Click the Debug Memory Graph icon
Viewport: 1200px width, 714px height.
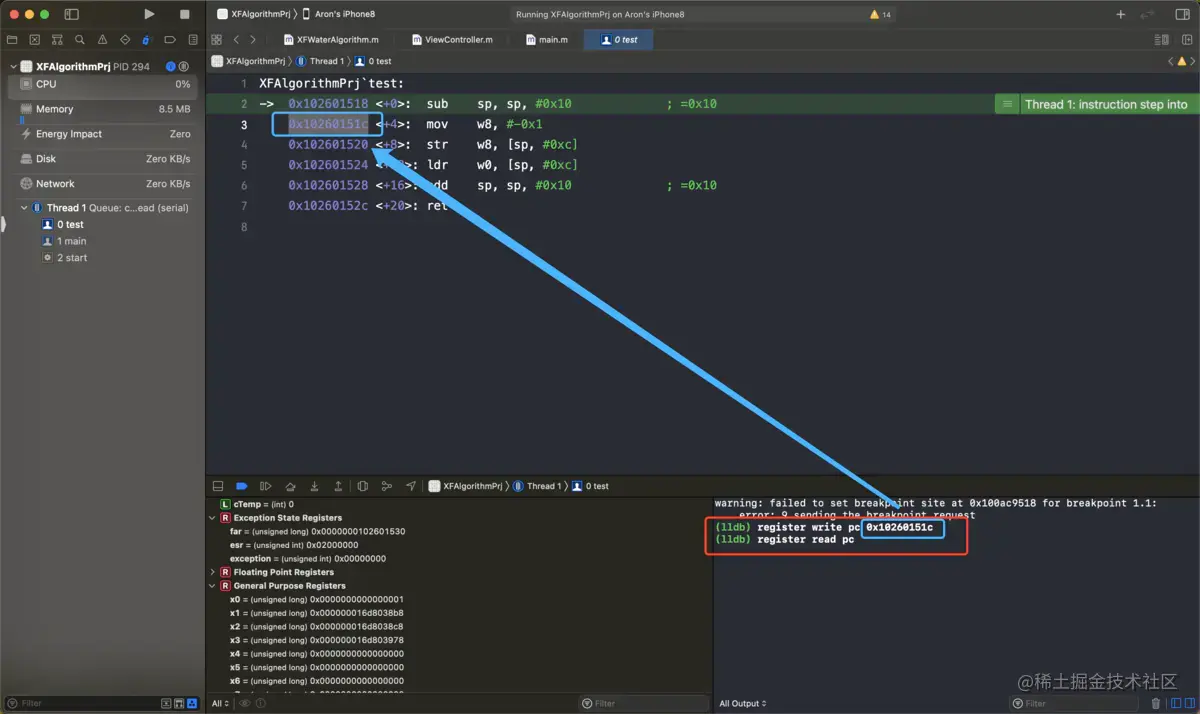point(386,486)
